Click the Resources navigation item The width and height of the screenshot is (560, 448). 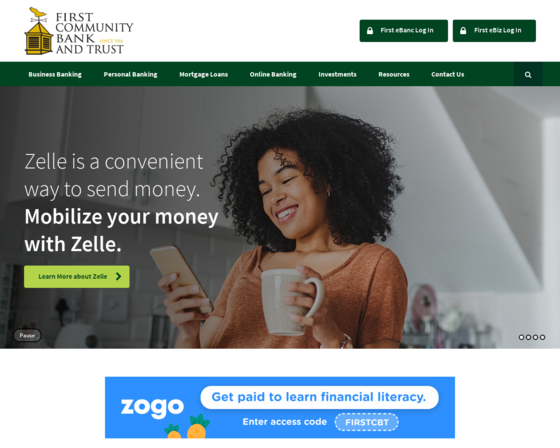(394, 74)
